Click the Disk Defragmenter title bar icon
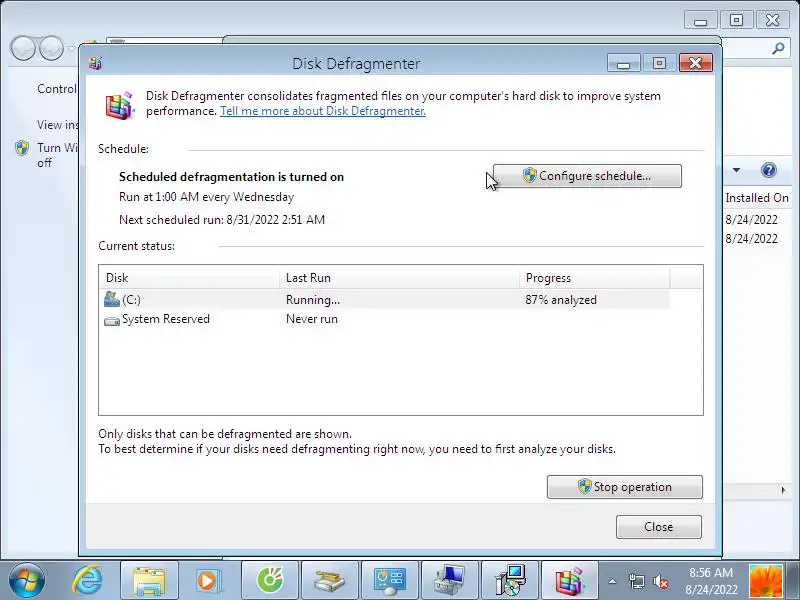The image size is (800, 600). coord(95,63)
